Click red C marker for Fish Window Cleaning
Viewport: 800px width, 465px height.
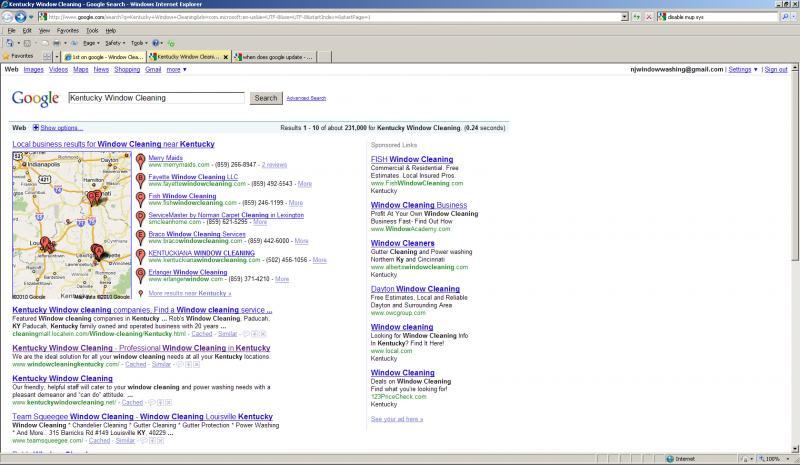coord(141,199)
